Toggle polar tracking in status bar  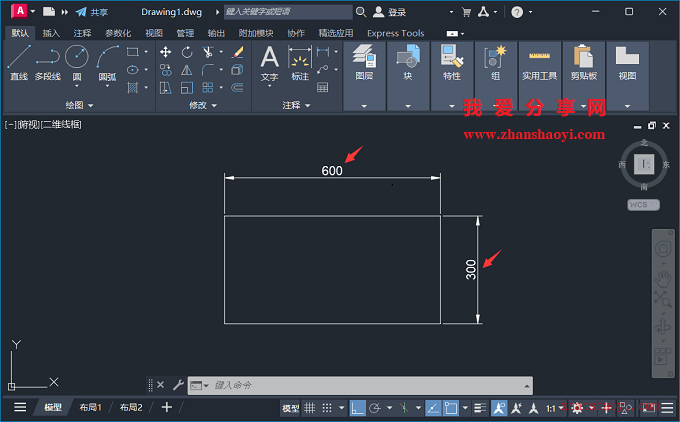pos(375,408)
